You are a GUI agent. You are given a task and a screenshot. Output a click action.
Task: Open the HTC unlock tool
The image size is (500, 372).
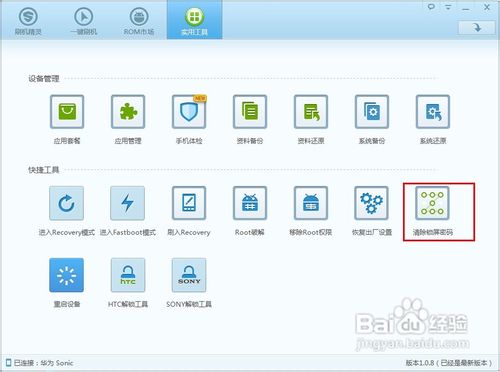(128, 275)
